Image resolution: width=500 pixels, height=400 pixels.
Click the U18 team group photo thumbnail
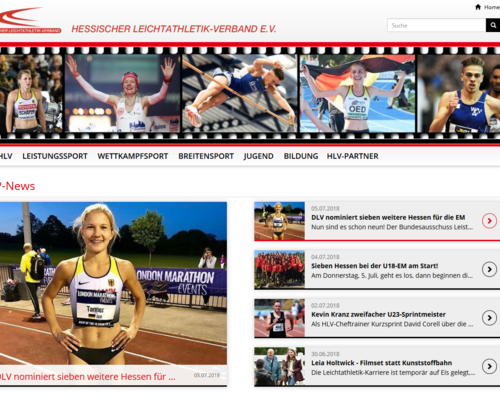point(279,269)
